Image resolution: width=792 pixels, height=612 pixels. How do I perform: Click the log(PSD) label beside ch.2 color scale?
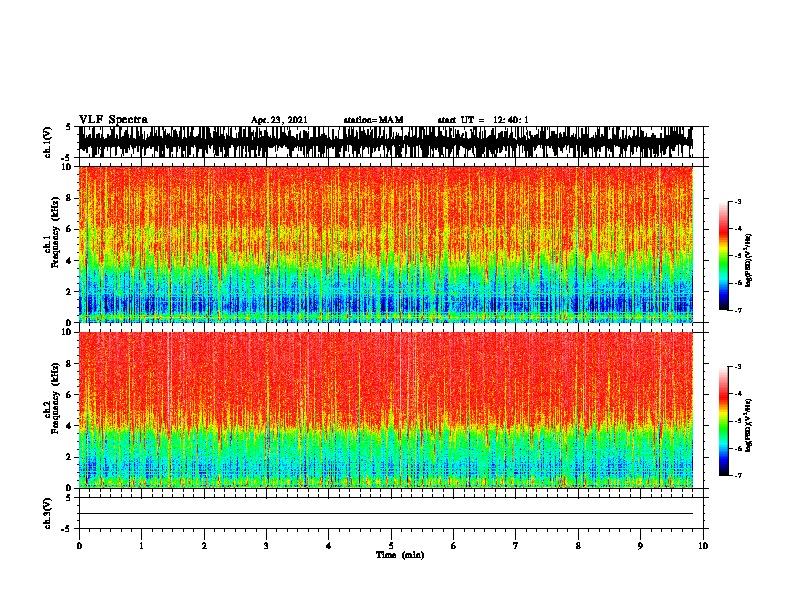(749, 425)
